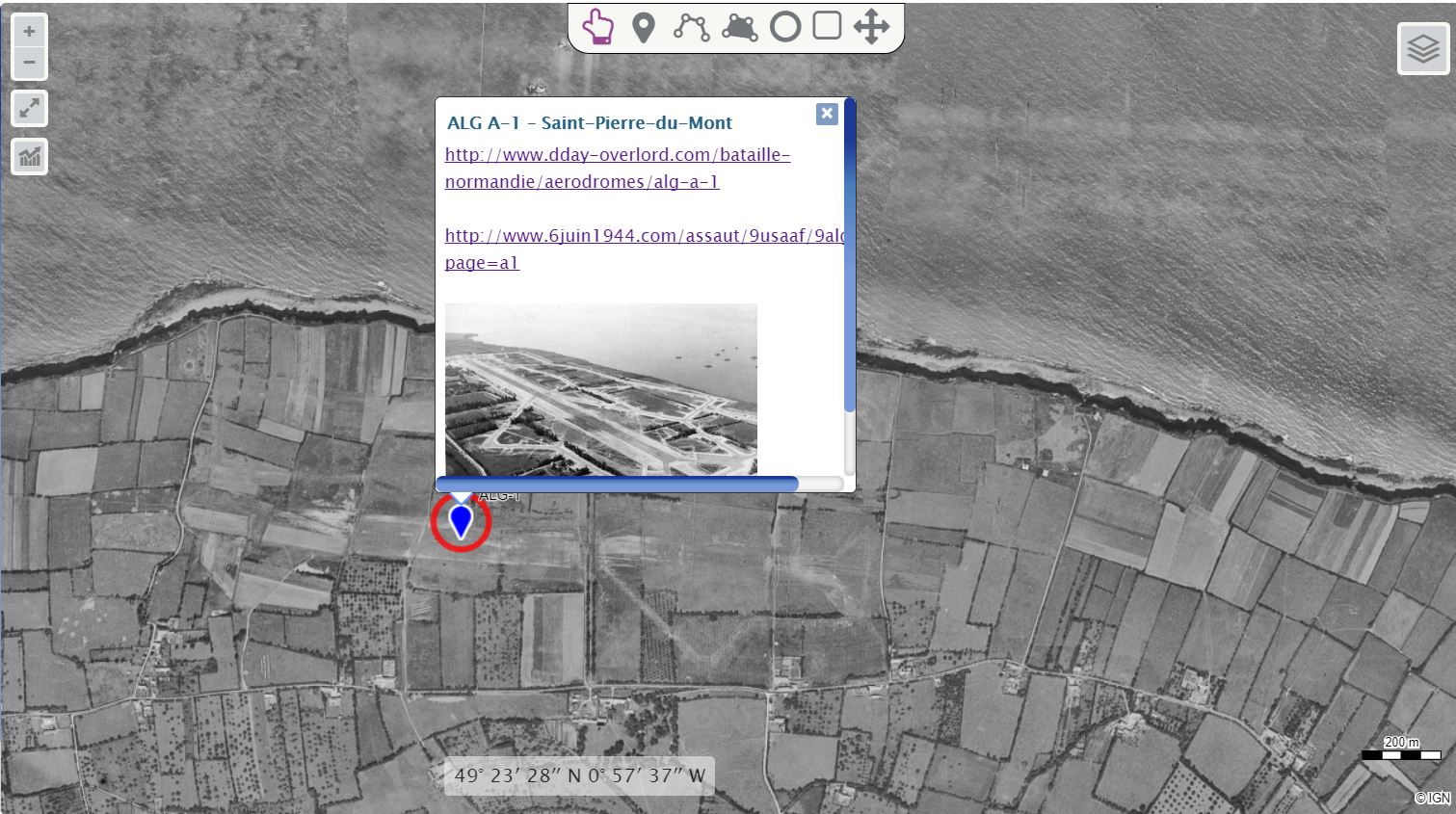Viewport: 1456px width, 814px height.
Task: Click the airfield aerial photo thumbnail
Action: (600, 389)
